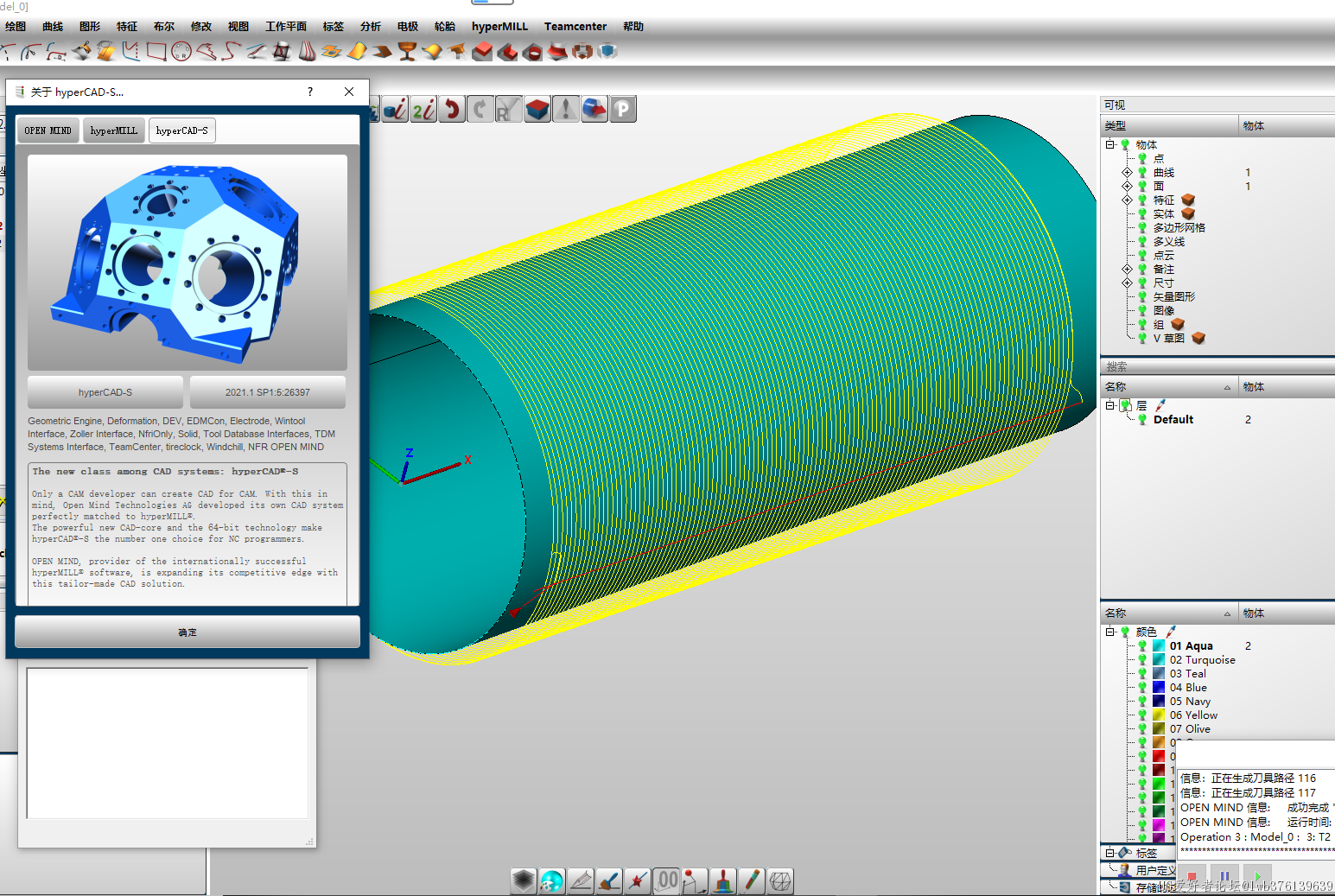Collapse the 标签 tree node

pos(1110,853)
